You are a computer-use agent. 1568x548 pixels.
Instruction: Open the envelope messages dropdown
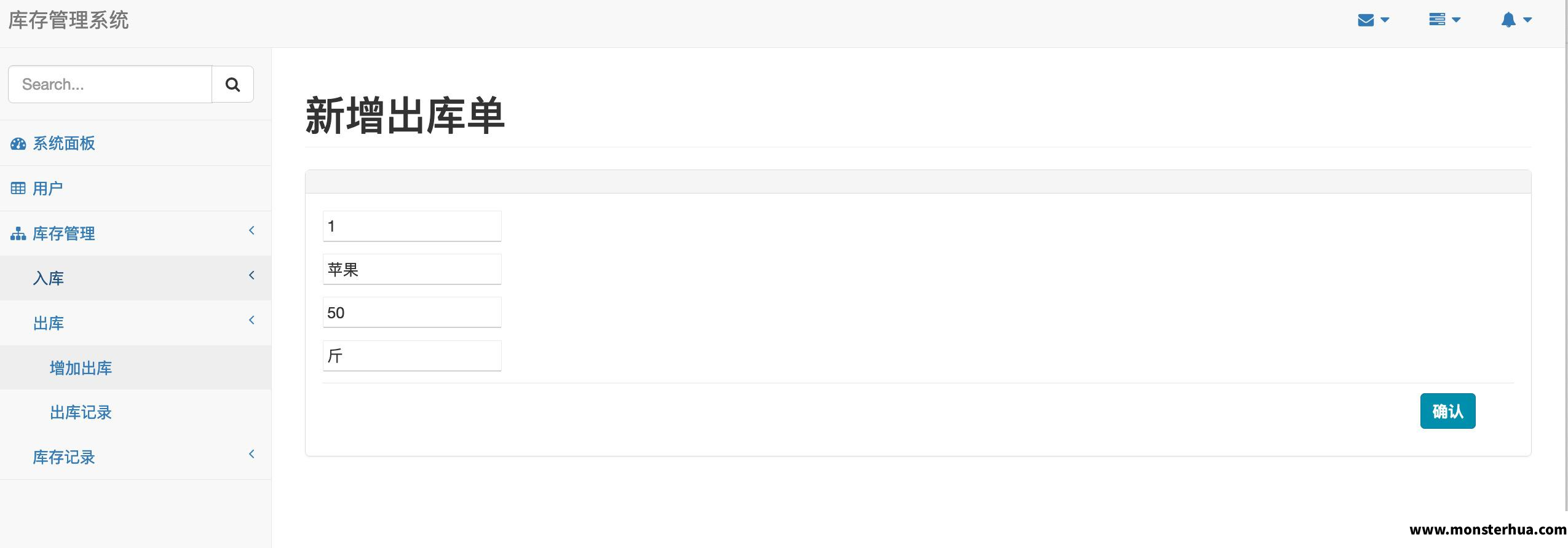point(1373,20)
